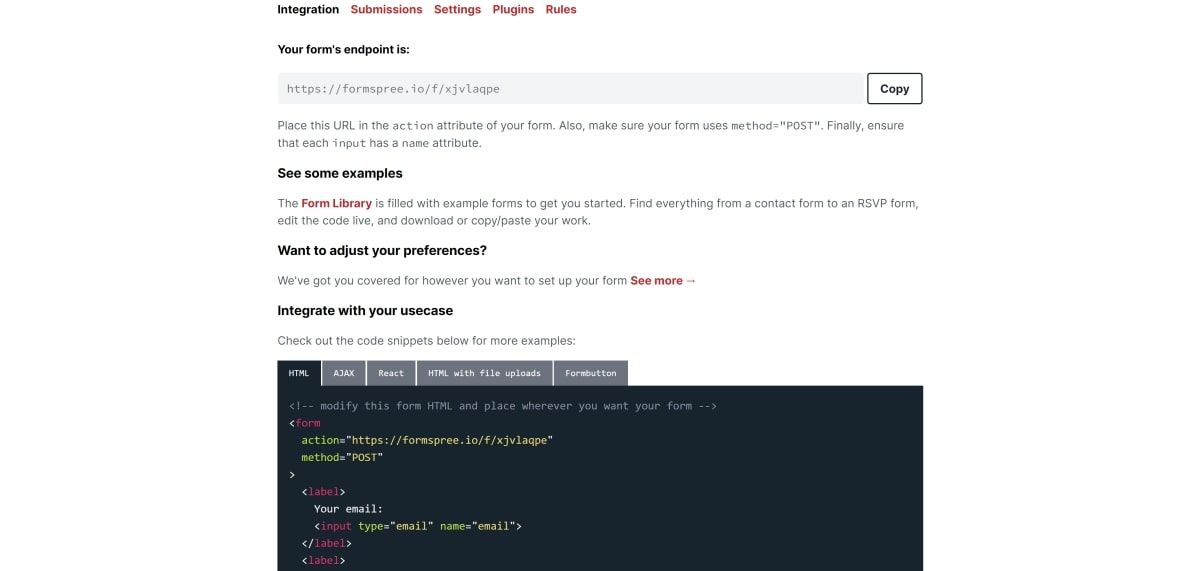Image resolution: width=1200 pixels, height=571 pixels.
Task: Open the Form Library link
Action: tap(336, 203)
